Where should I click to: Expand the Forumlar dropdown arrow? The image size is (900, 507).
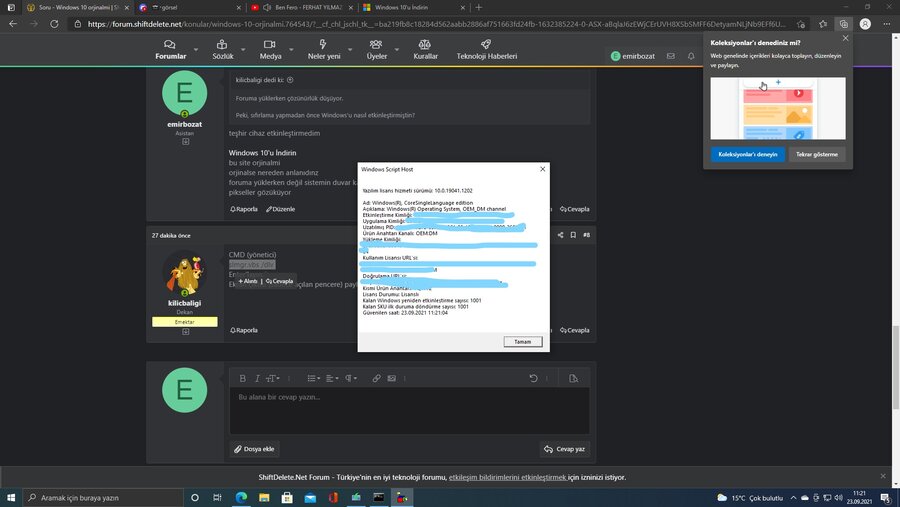click(x=196, y=50)
